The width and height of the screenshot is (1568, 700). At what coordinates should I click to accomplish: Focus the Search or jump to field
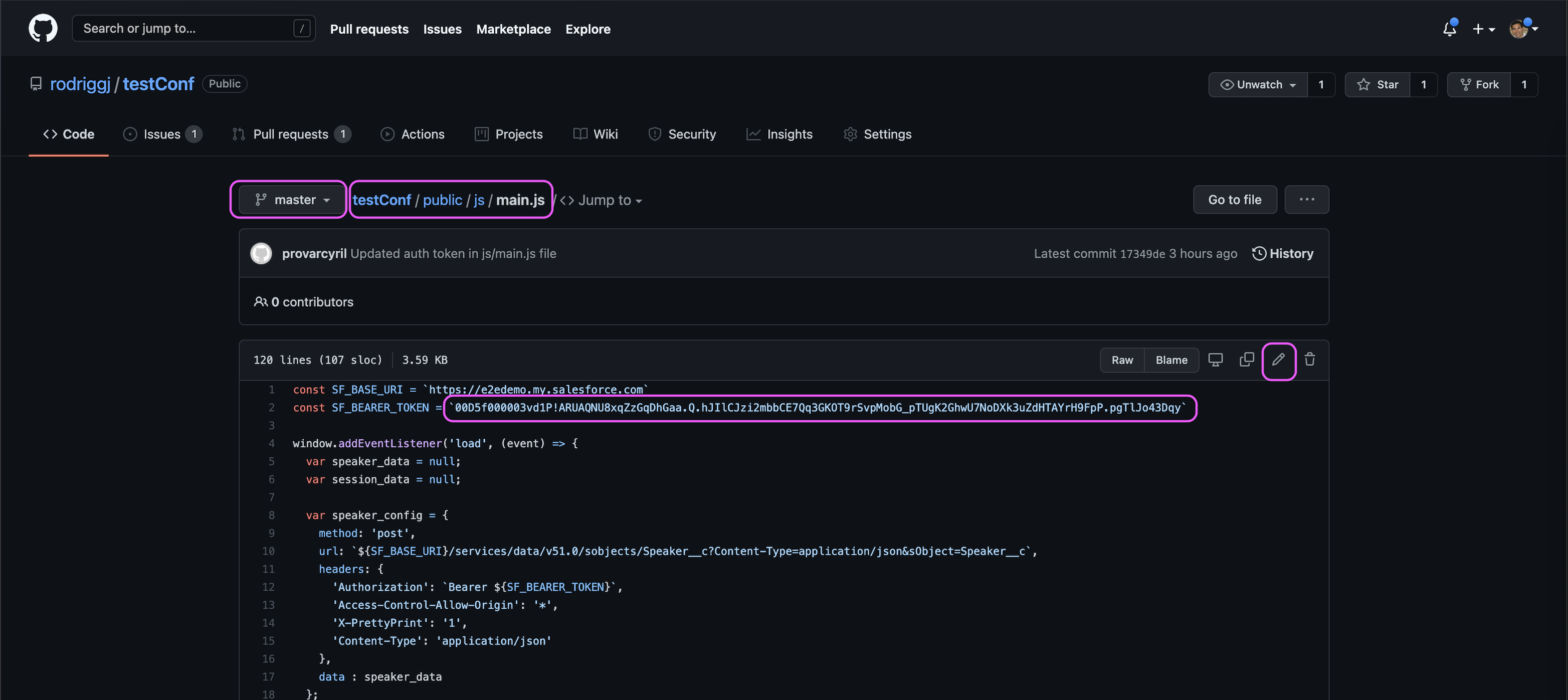pyautogui.click(x=193, y=28)
